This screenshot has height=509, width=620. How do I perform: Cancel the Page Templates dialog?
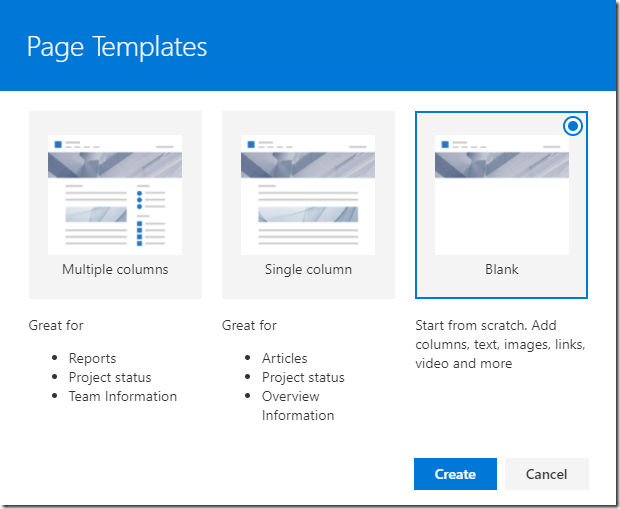tap(547, 474)
